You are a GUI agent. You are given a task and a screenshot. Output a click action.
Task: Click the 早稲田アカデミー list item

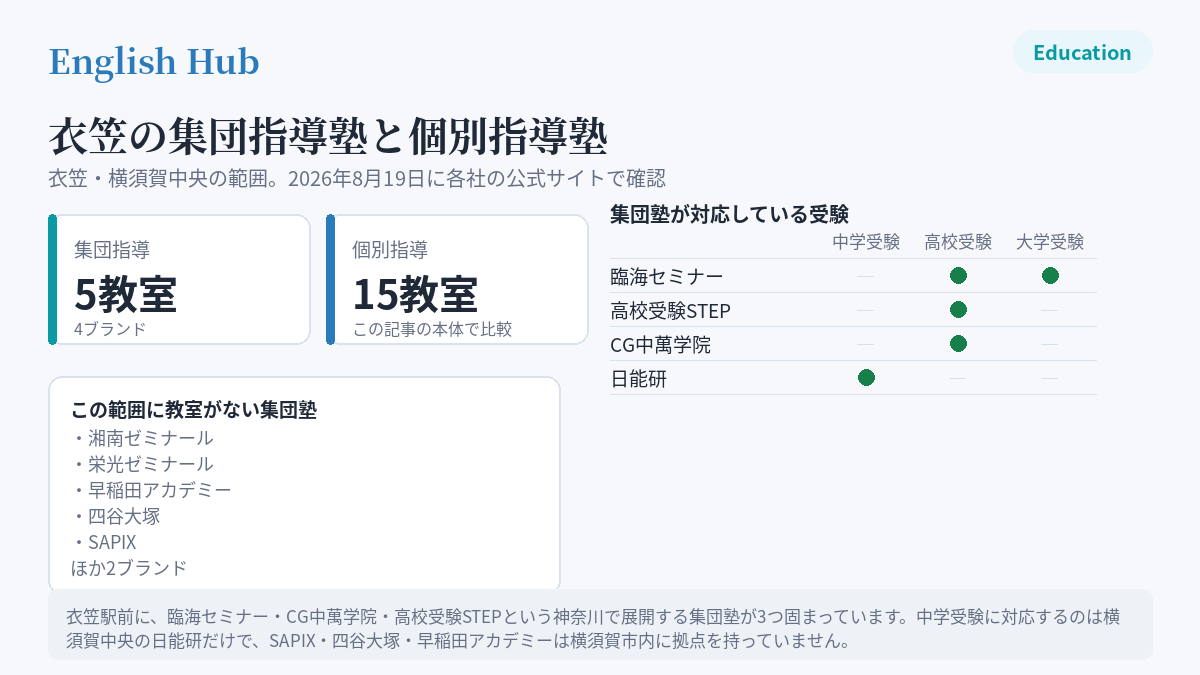tap(151, 490)
